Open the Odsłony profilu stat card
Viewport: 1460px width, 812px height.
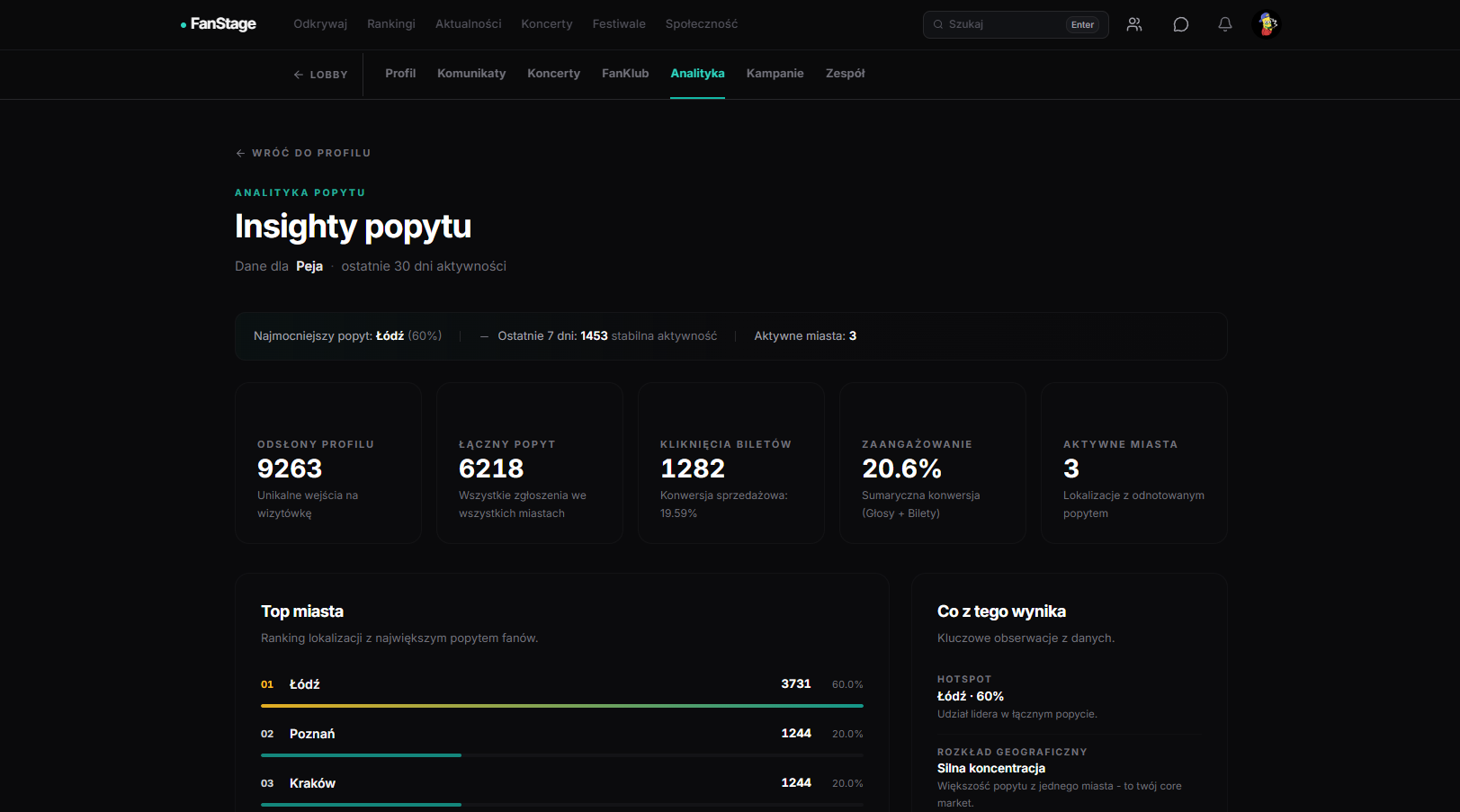328,463
